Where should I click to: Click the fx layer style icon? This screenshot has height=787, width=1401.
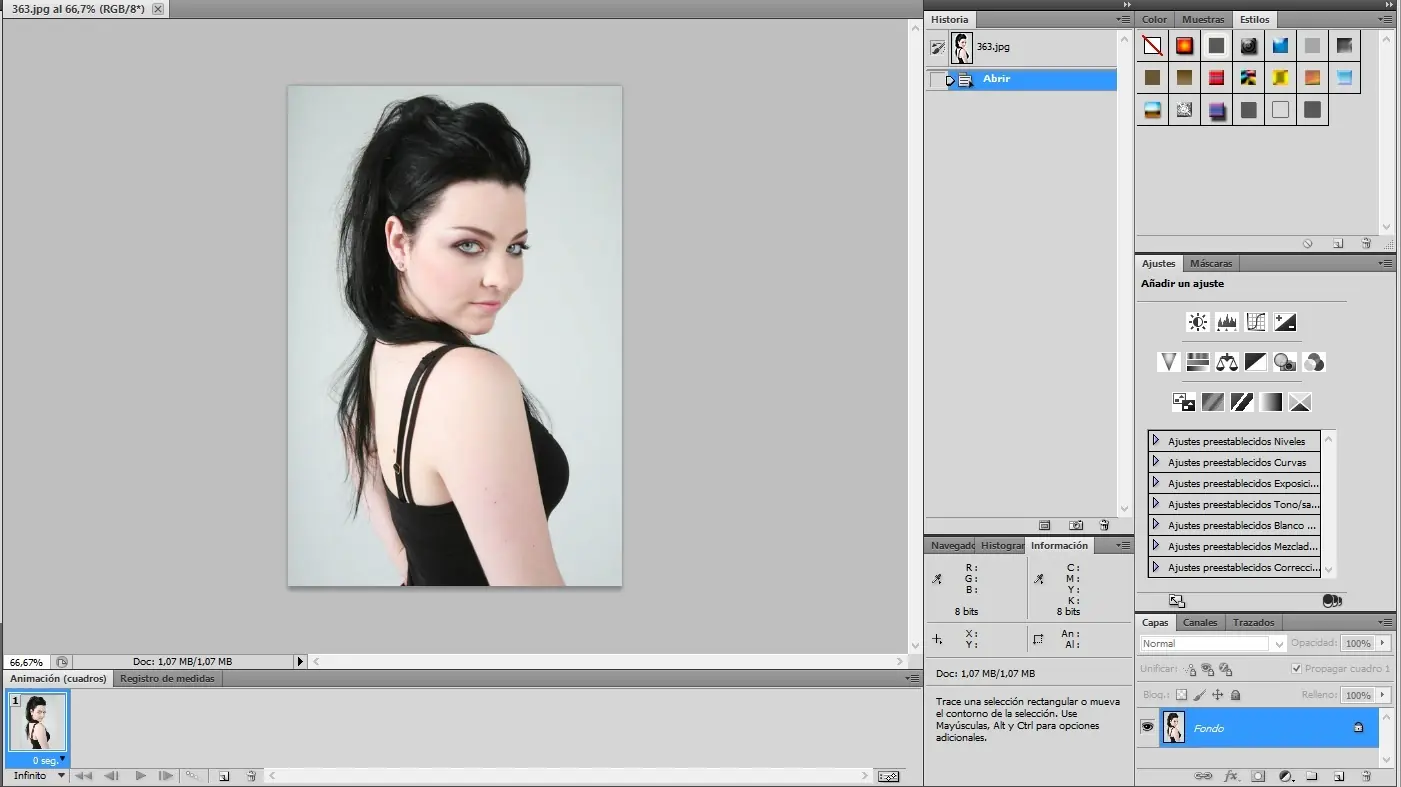pyautogui.click(x=1232, y=776)
